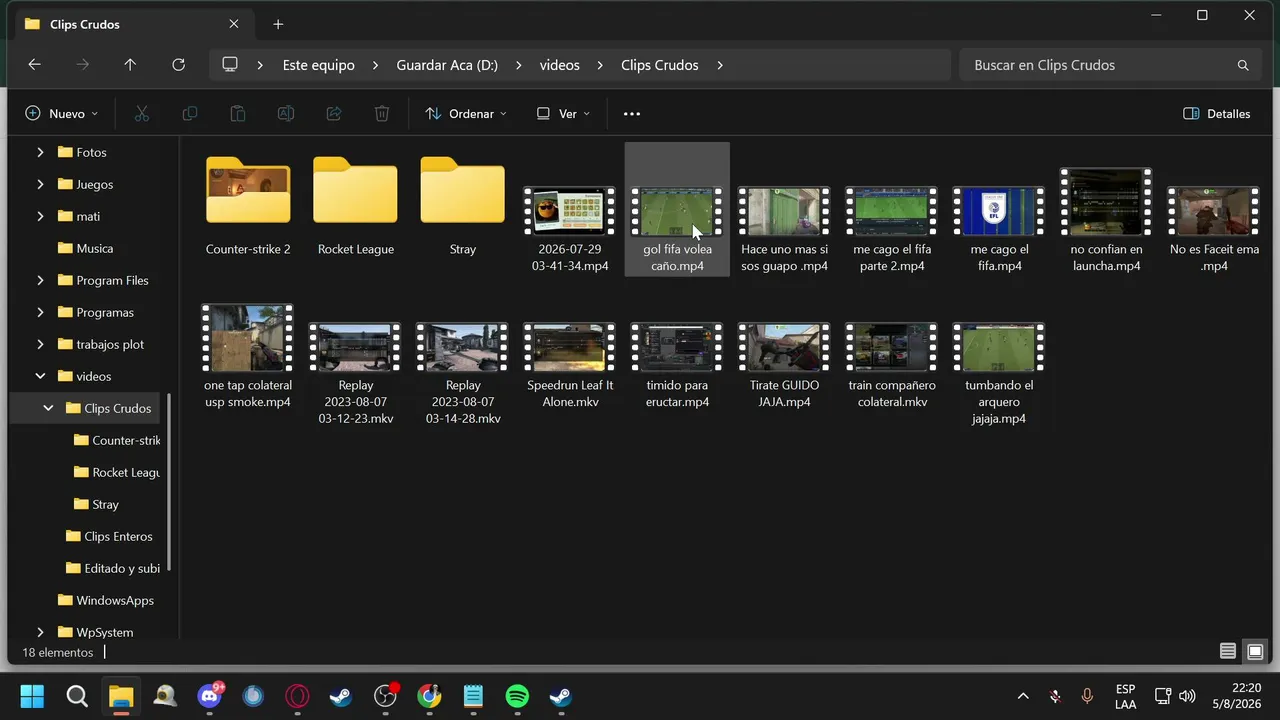
Task: Click the Buscar en Clips Crudos search field
Action: coord(1110,65)
